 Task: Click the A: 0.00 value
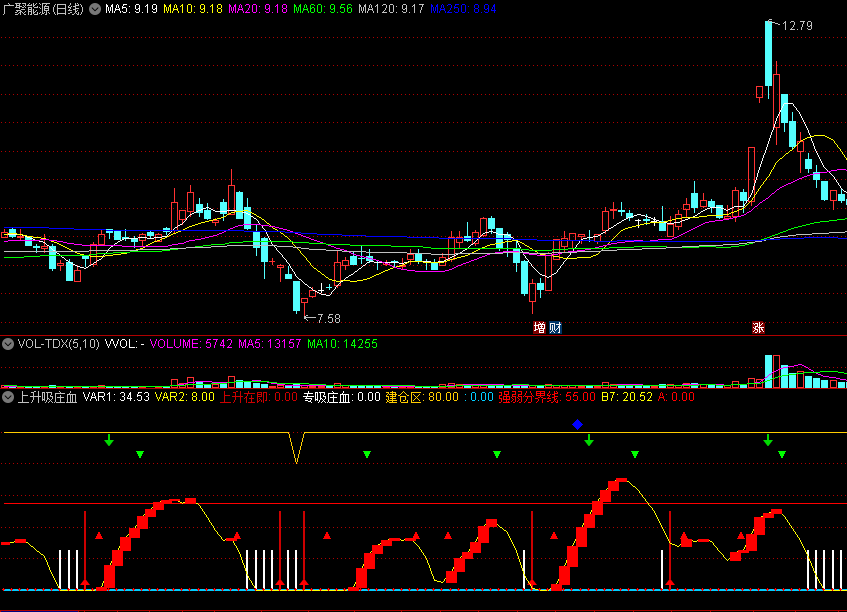pos(676,397)
